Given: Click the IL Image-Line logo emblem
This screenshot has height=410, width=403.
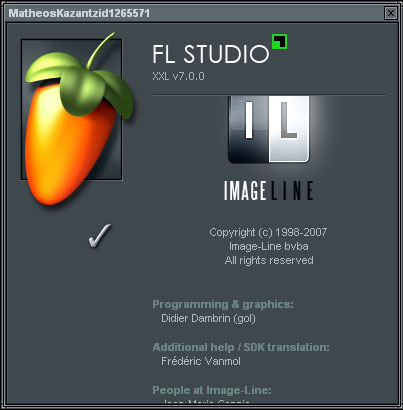Looking at the screenshot, I should pyautogui.click(x=268, y=129).
